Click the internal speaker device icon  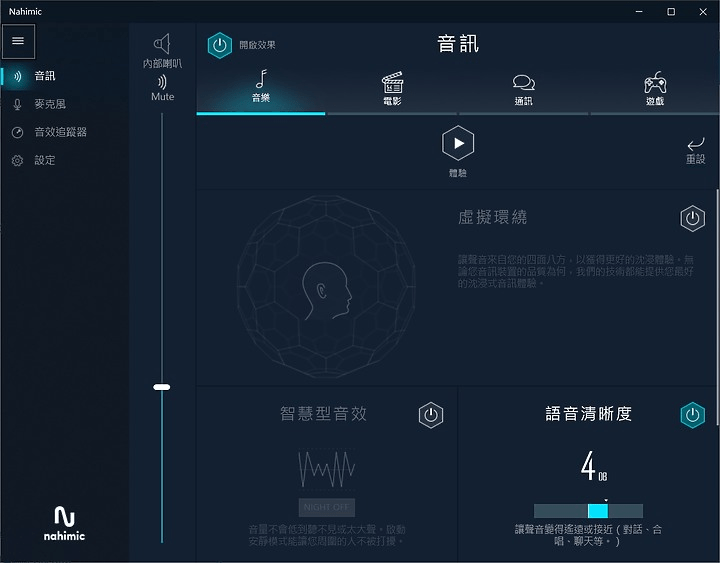(162, 44)
